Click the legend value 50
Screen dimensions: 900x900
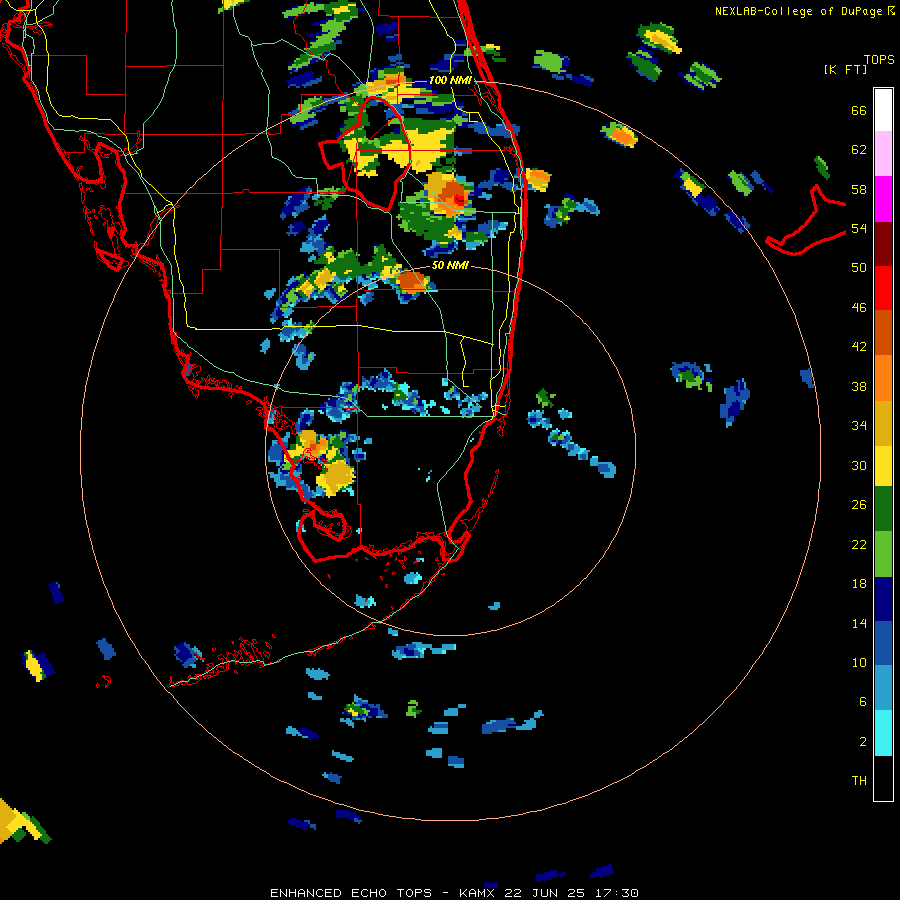[859, 268]
